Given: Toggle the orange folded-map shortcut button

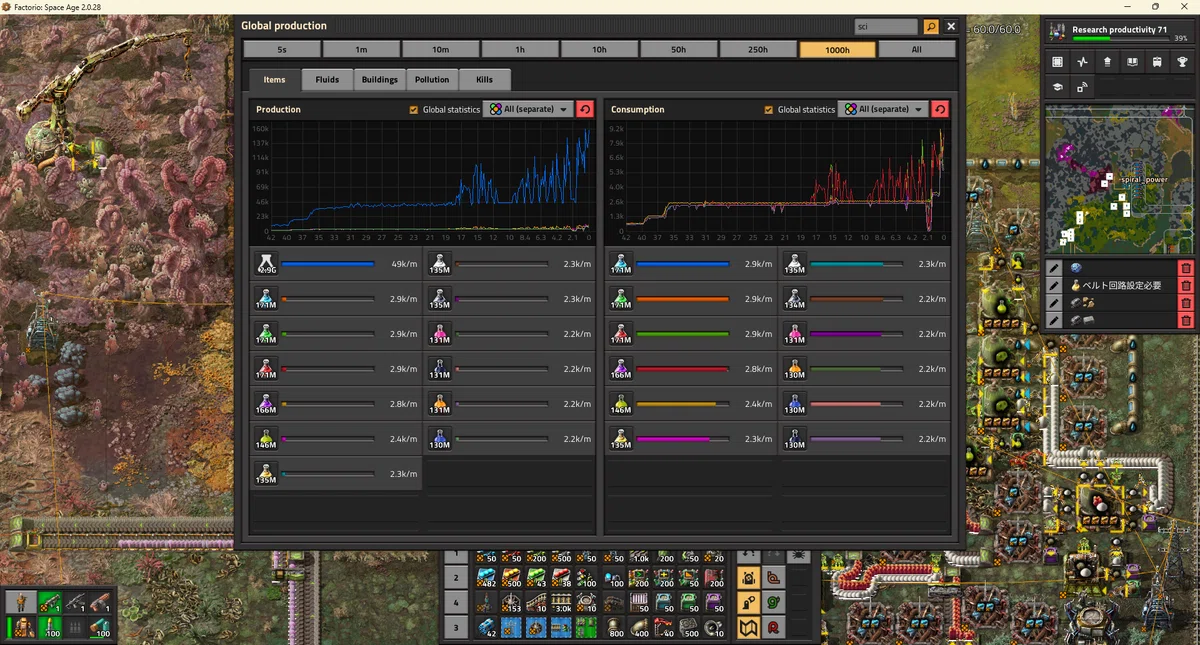Looking at the screenshot, I should point(748,628).
